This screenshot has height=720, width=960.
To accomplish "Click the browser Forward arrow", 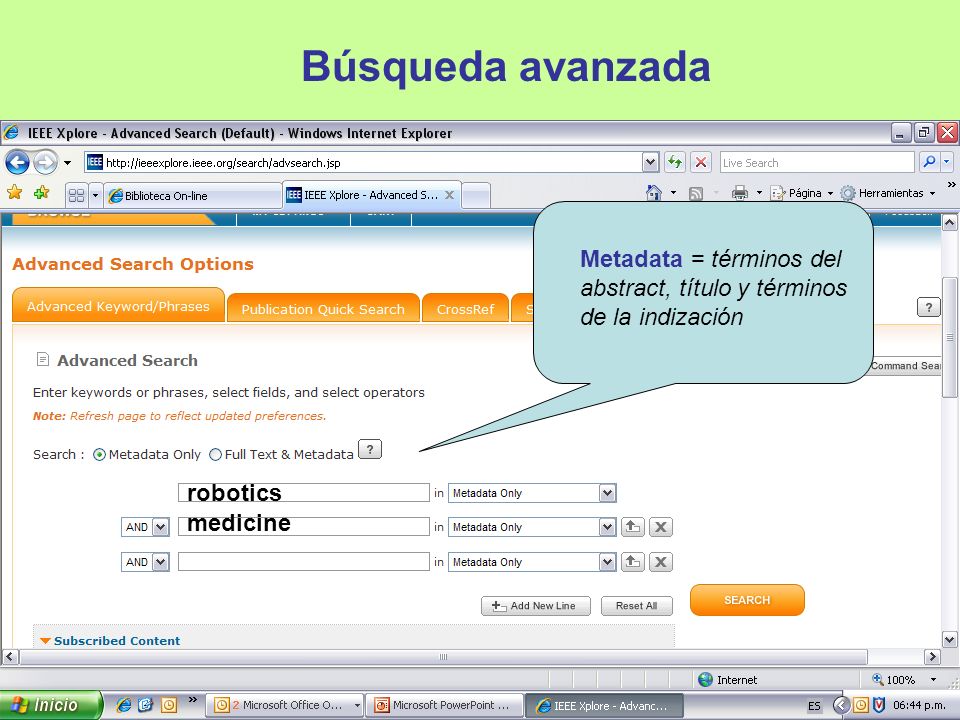I will (45, 163).
